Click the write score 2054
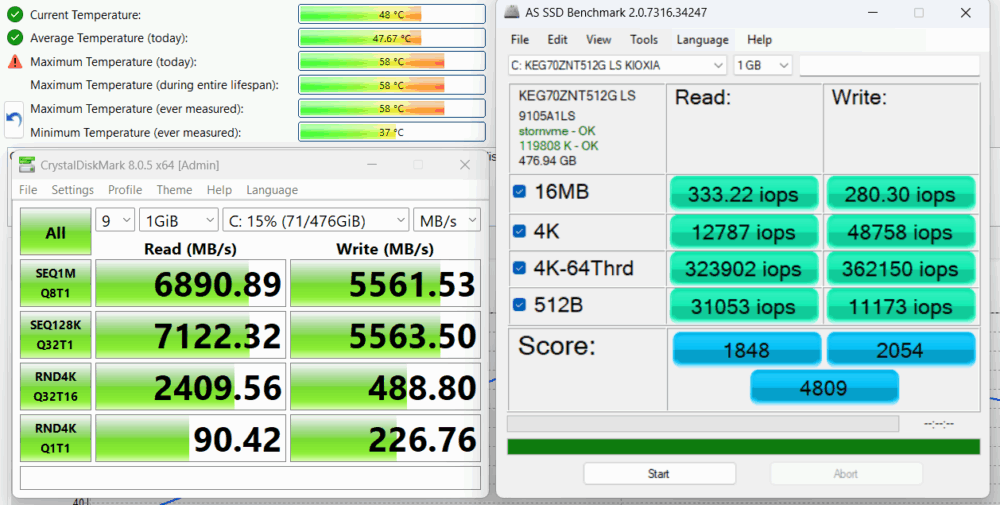Image resolution: width=1000 pixels, height=505 pixels. tap(901, 349)
